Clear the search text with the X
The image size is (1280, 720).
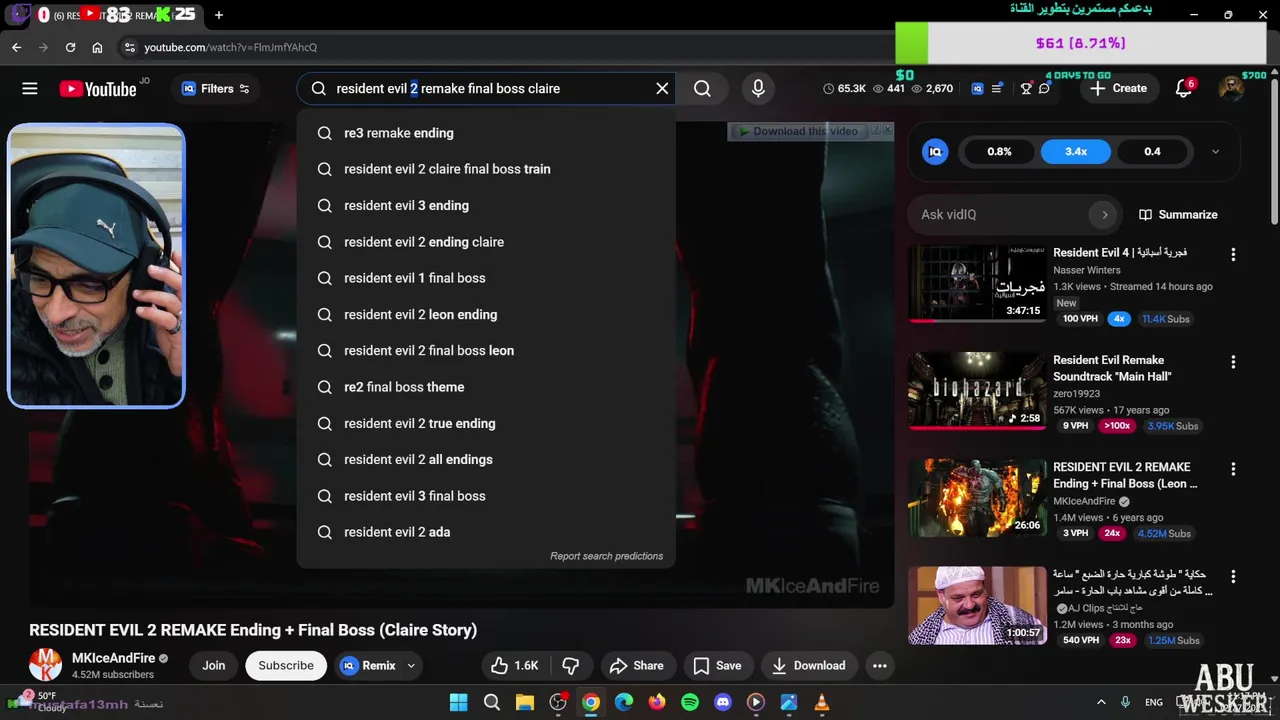[662, 89]
